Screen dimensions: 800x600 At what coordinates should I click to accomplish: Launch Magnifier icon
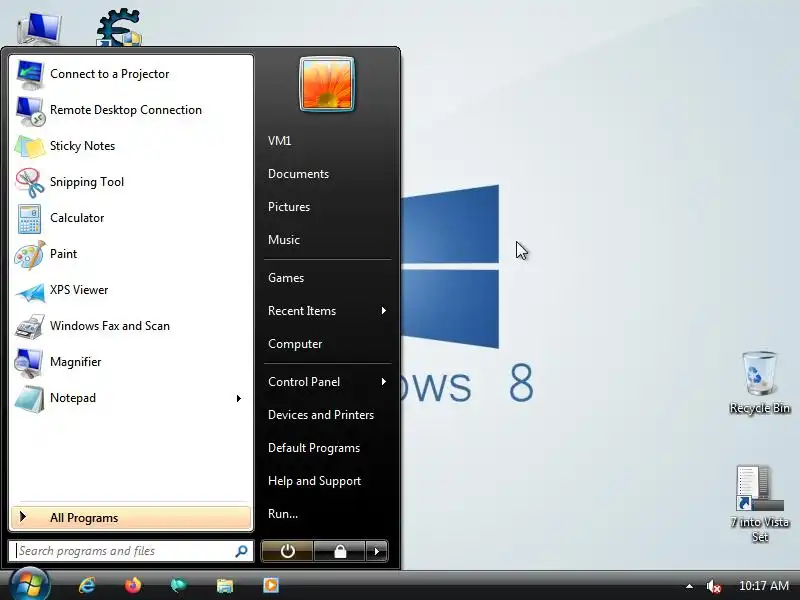coord(29,363)
